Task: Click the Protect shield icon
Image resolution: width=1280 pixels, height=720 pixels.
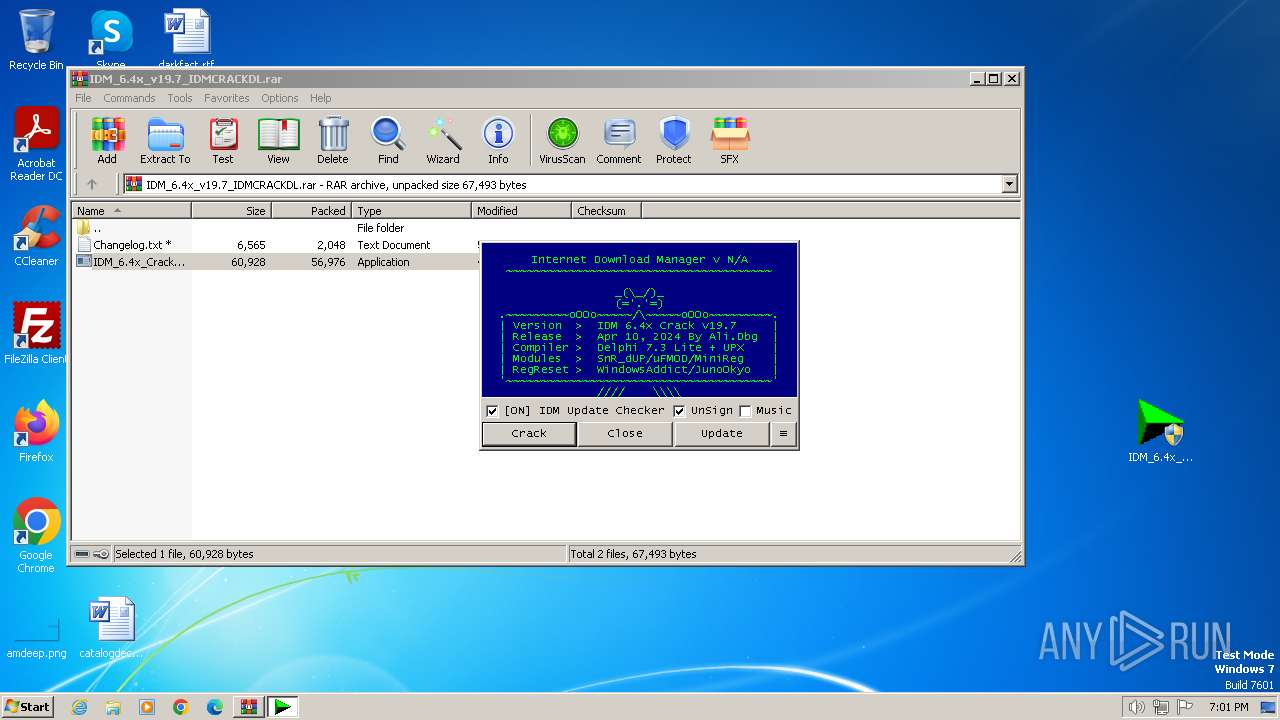Action: 674,141
